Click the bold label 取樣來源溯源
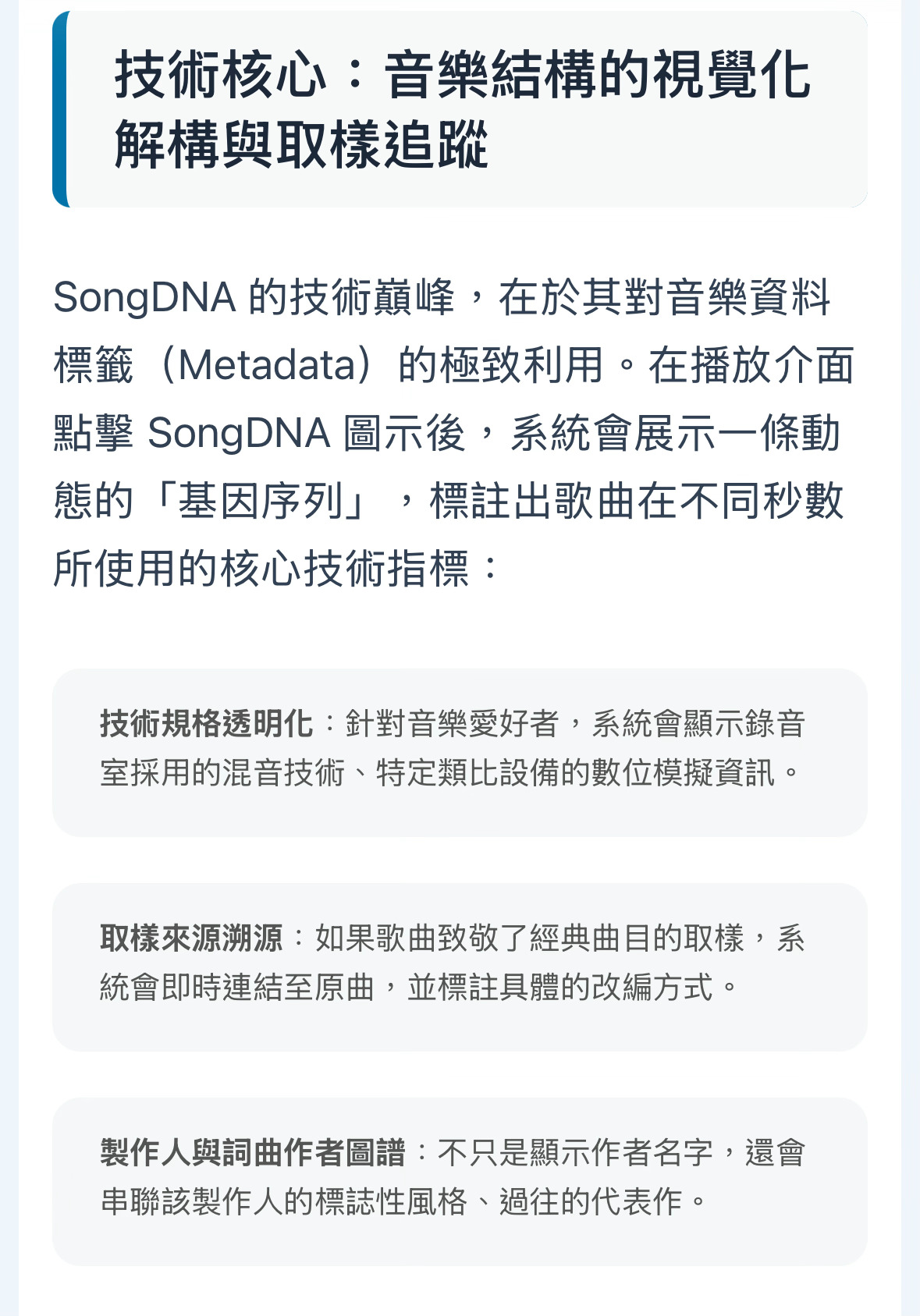This screenshot has height=1316, width=920. (x=191, y=938)
